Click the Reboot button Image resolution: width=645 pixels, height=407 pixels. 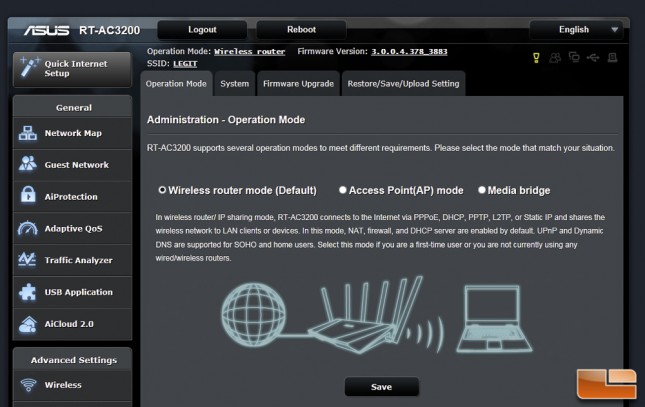pos(301,30)
